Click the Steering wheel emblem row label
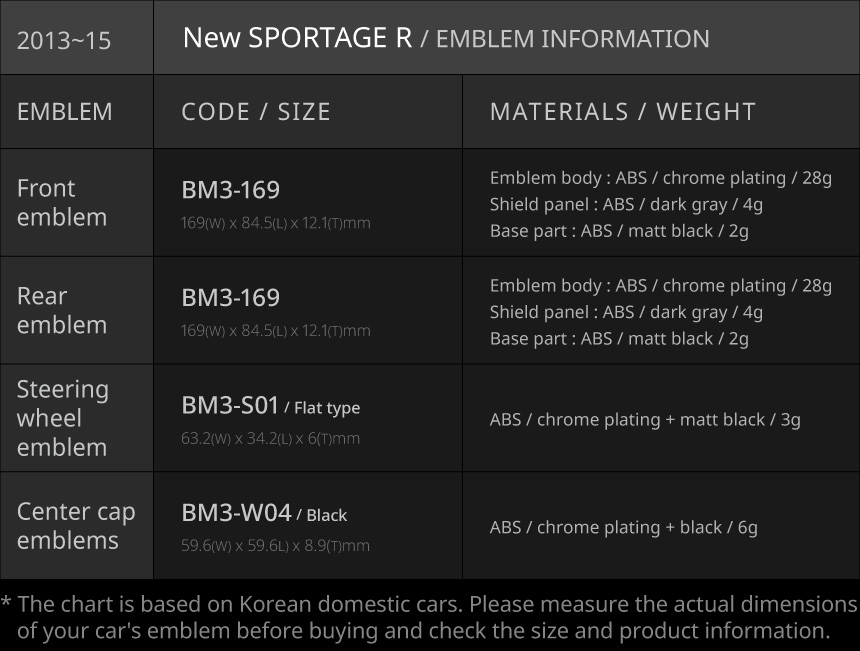This screenshot has width=860, height=651. tap(63, 418)
